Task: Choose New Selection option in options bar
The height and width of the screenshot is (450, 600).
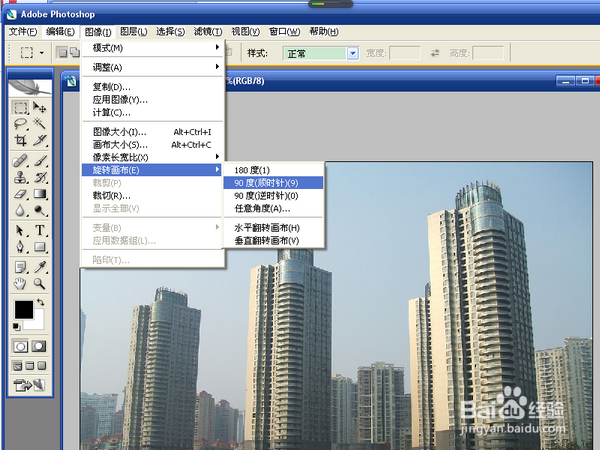Action: coord(62,52)
